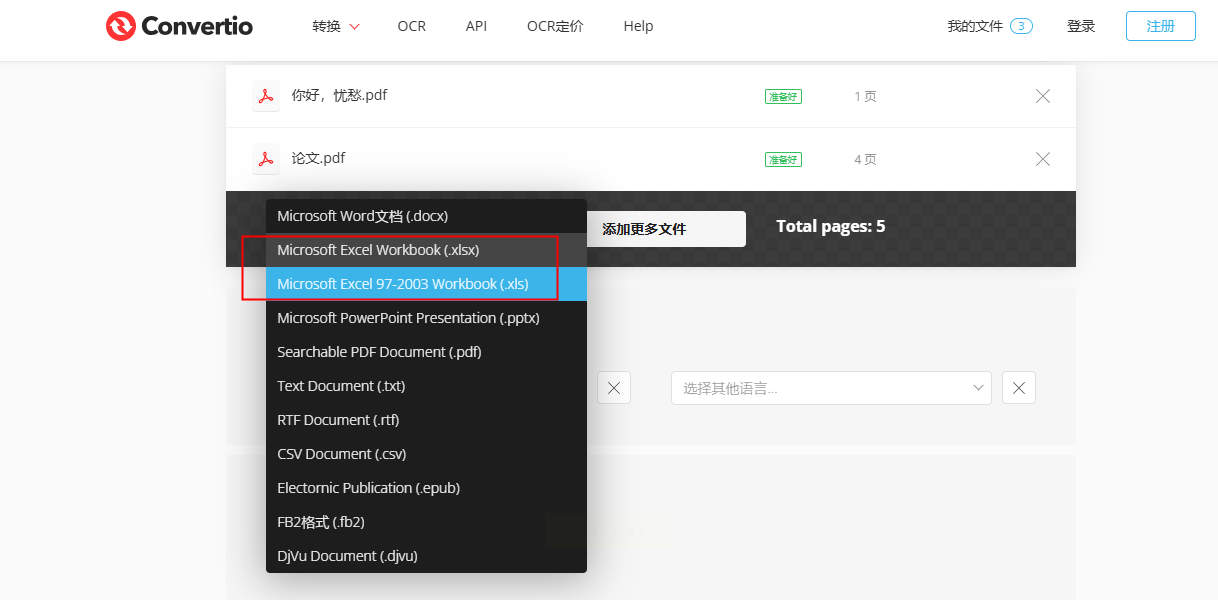Screen dimensions: 1218x600
Task: Remove 你好，忧愁.pdf from the list
Action: [1043, 96]
